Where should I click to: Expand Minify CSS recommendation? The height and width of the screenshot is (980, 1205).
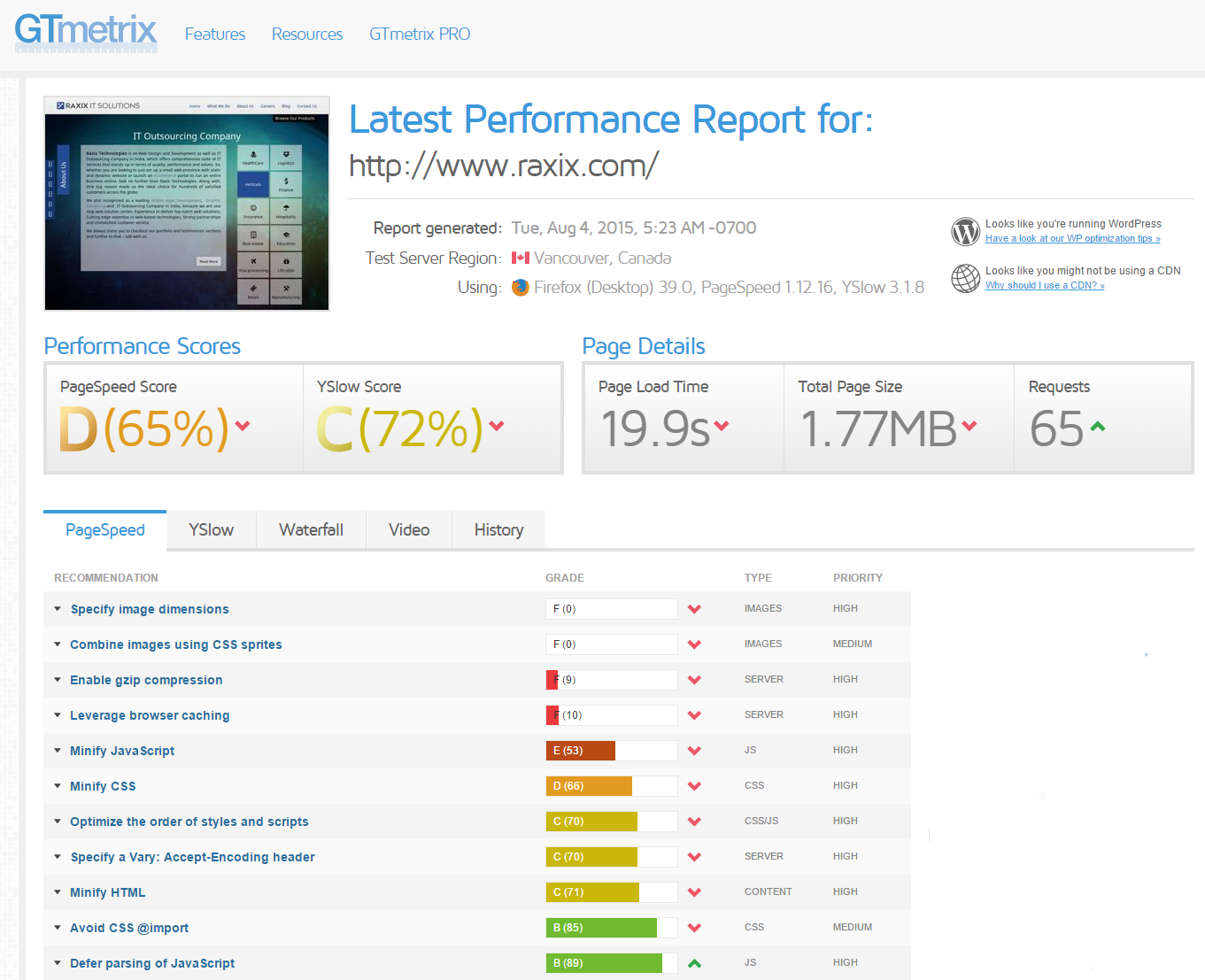(58, 786)
